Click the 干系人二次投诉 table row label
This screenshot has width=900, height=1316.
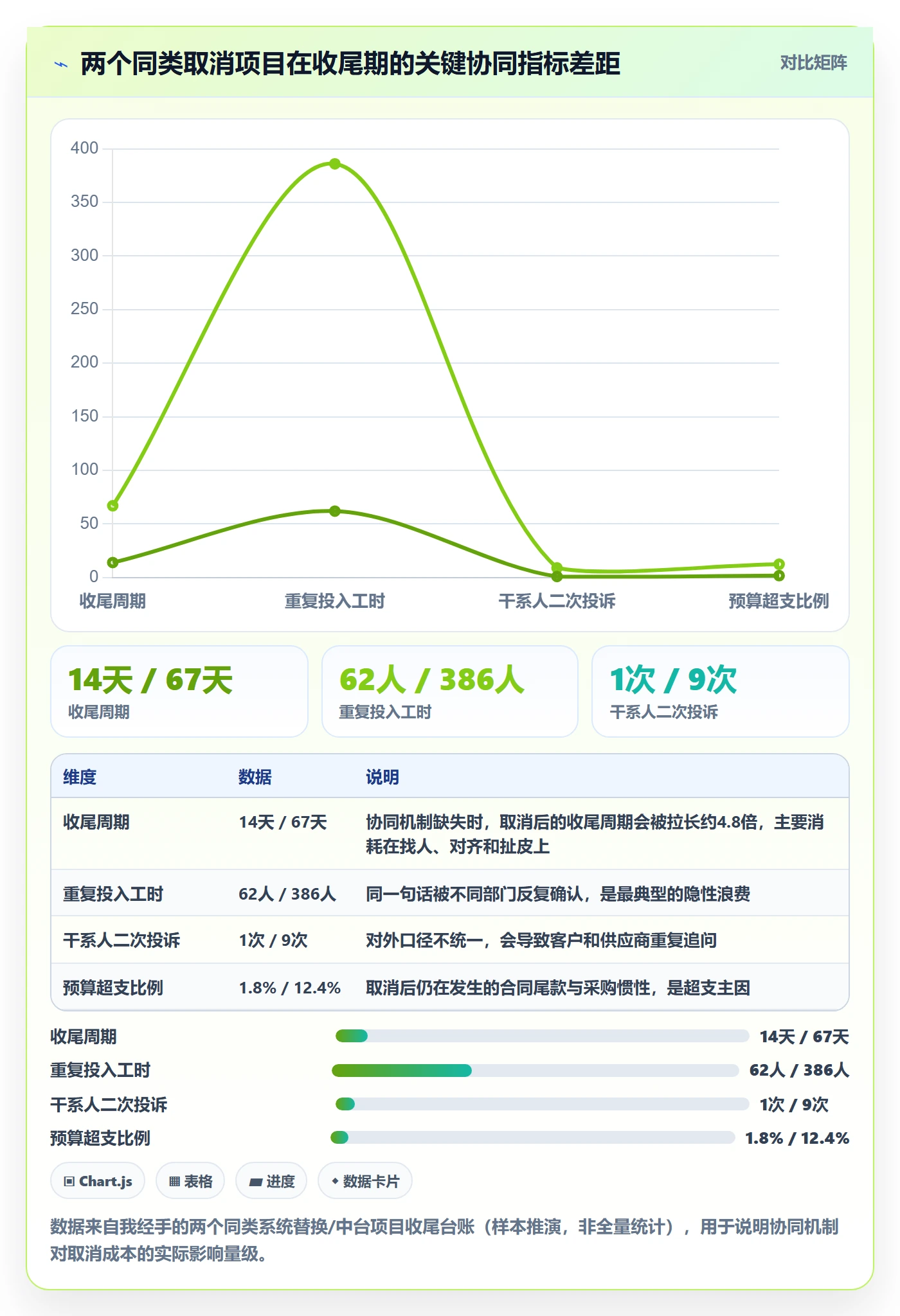tap(122, 940)
